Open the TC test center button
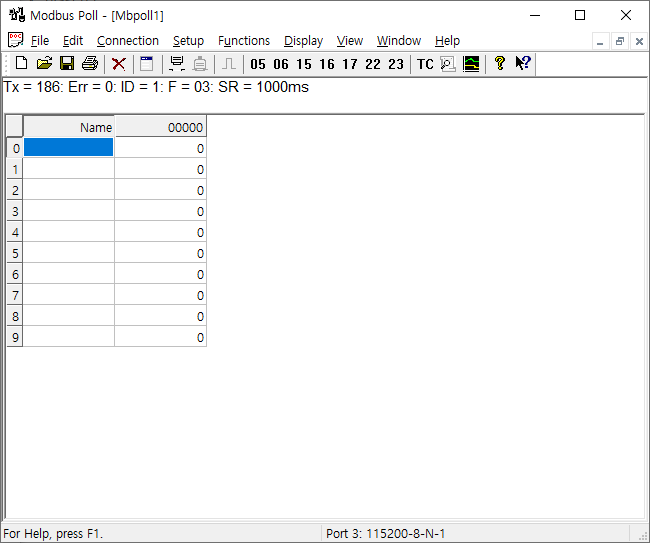The width and height of the screenshot is (650, 543). coord(425,64)
